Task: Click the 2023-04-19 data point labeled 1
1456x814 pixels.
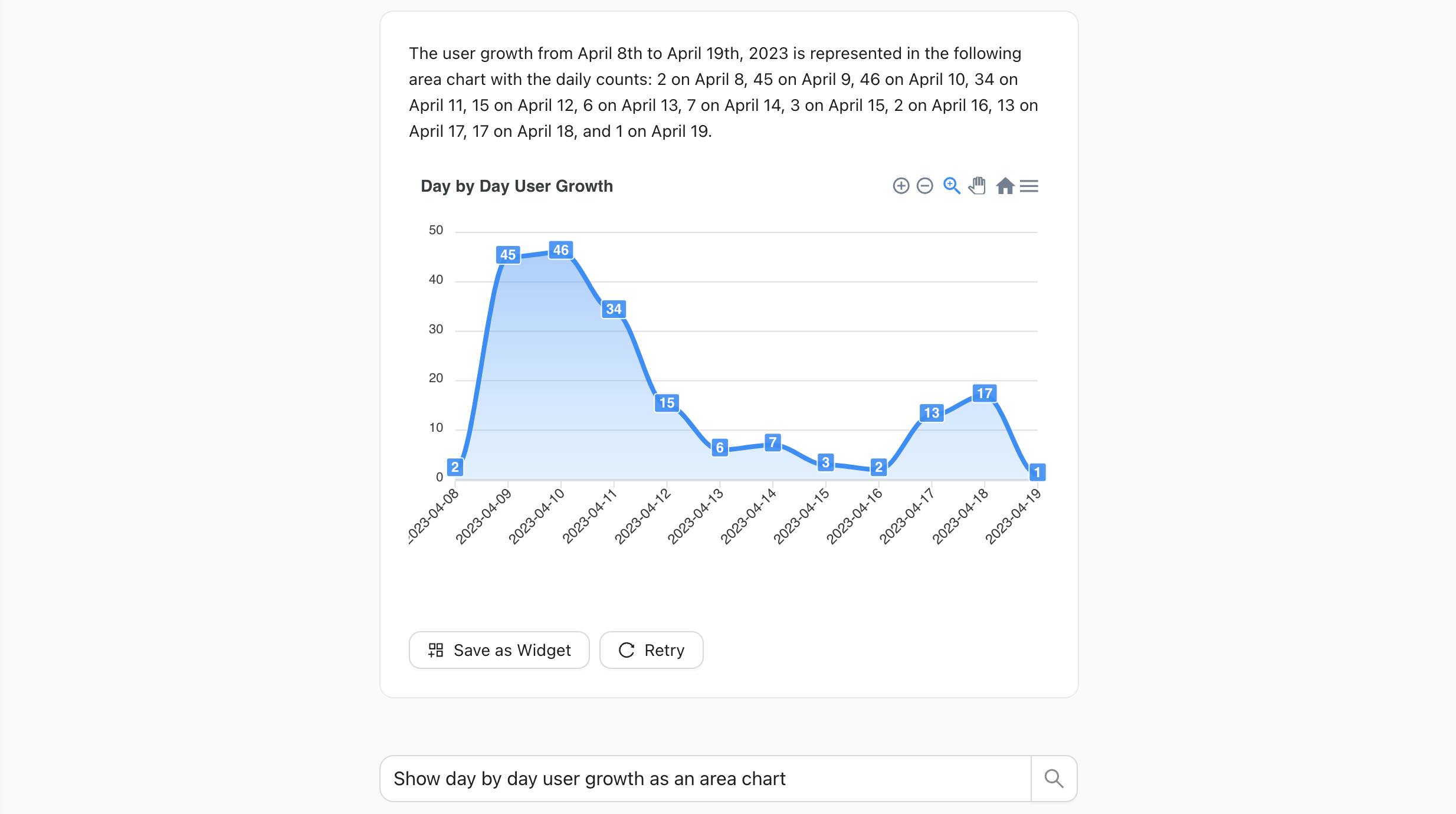Action: pos(1037,472)
